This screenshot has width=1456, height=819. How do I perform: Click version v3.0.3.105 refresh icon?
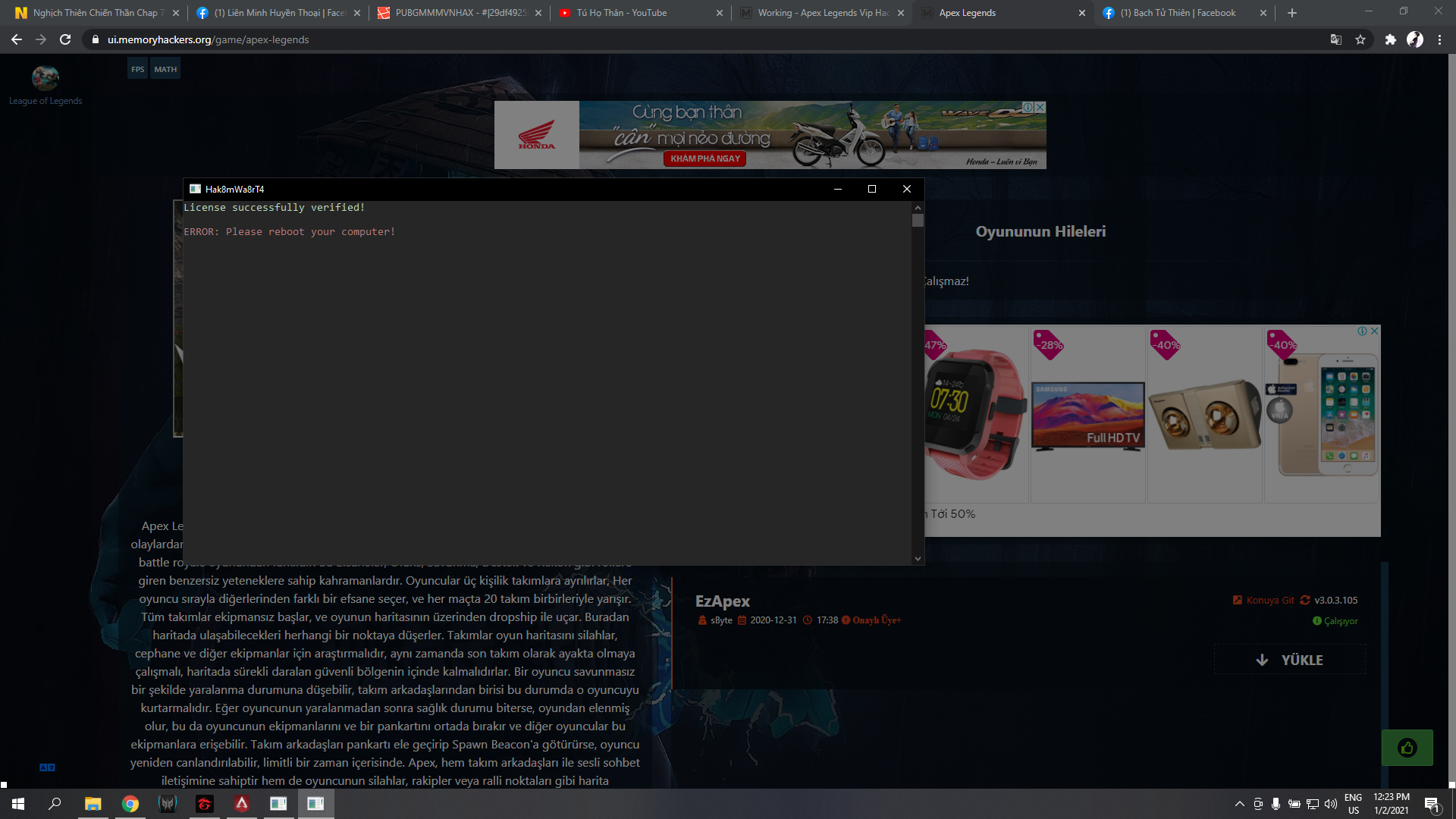tap(1305, 600)
